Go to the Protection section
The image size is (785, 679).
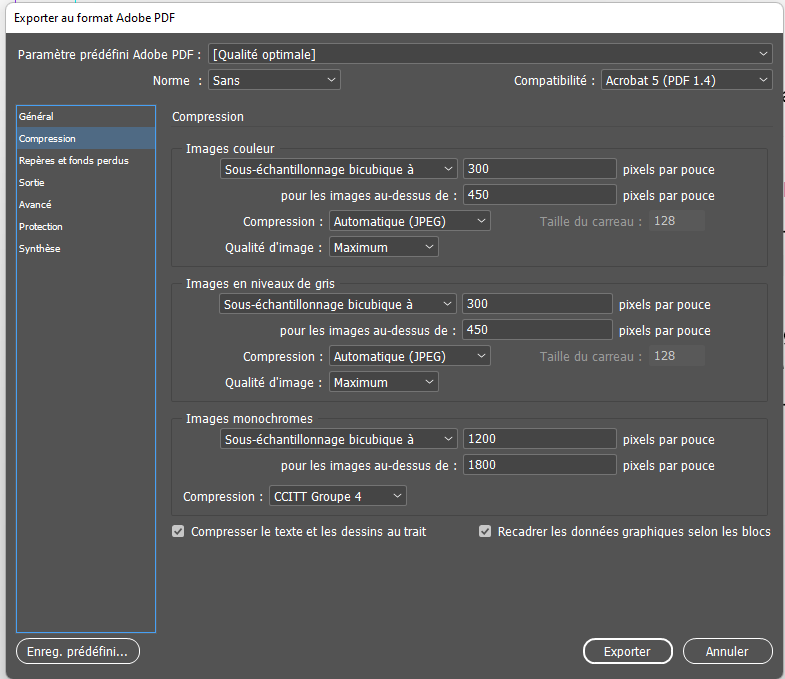41,227
